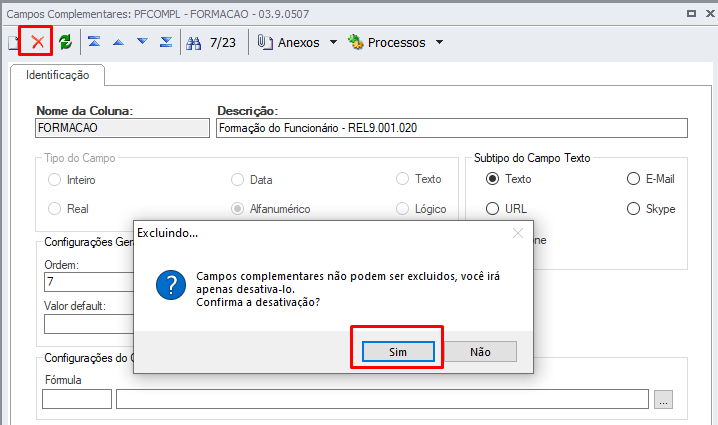
Task: Select the Inteiro radio button
Action: [54, 180]
